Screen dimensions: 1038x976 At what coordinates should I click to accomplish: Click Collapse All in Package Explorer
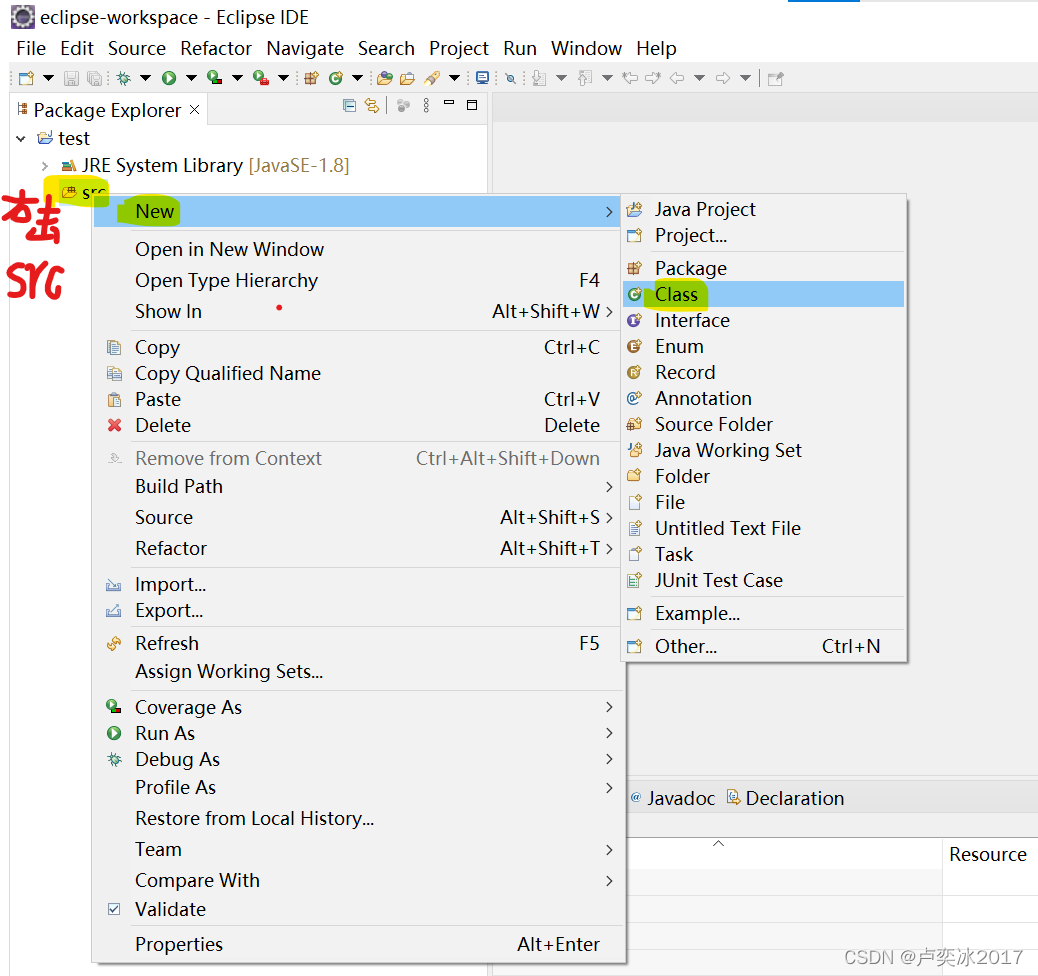350,105
